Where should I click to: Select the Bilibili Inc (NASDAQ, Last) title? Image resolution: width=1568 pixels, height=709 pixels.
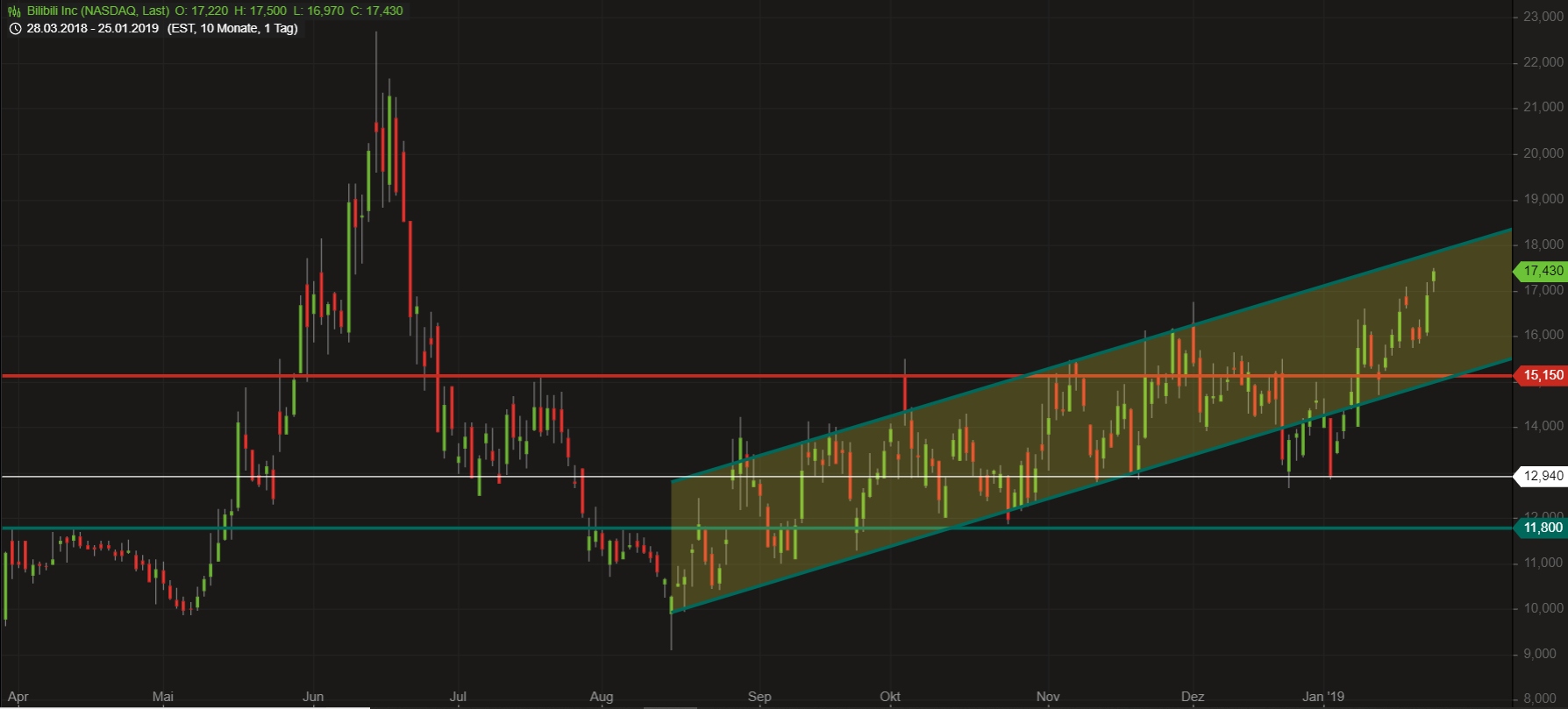[x=98, y=11]
